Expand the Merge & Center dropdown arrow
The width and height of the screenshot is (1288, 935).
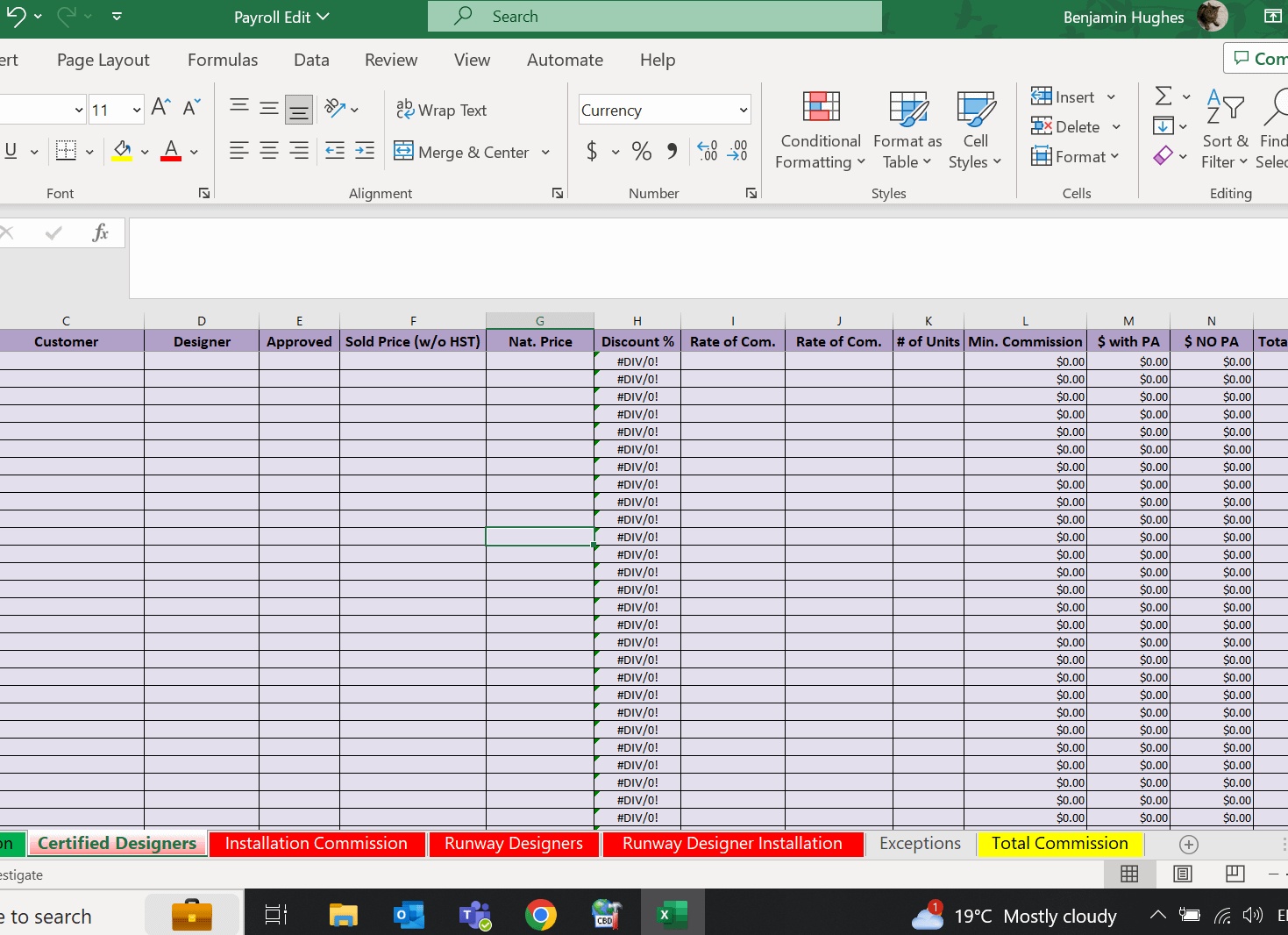coord(545,152)
